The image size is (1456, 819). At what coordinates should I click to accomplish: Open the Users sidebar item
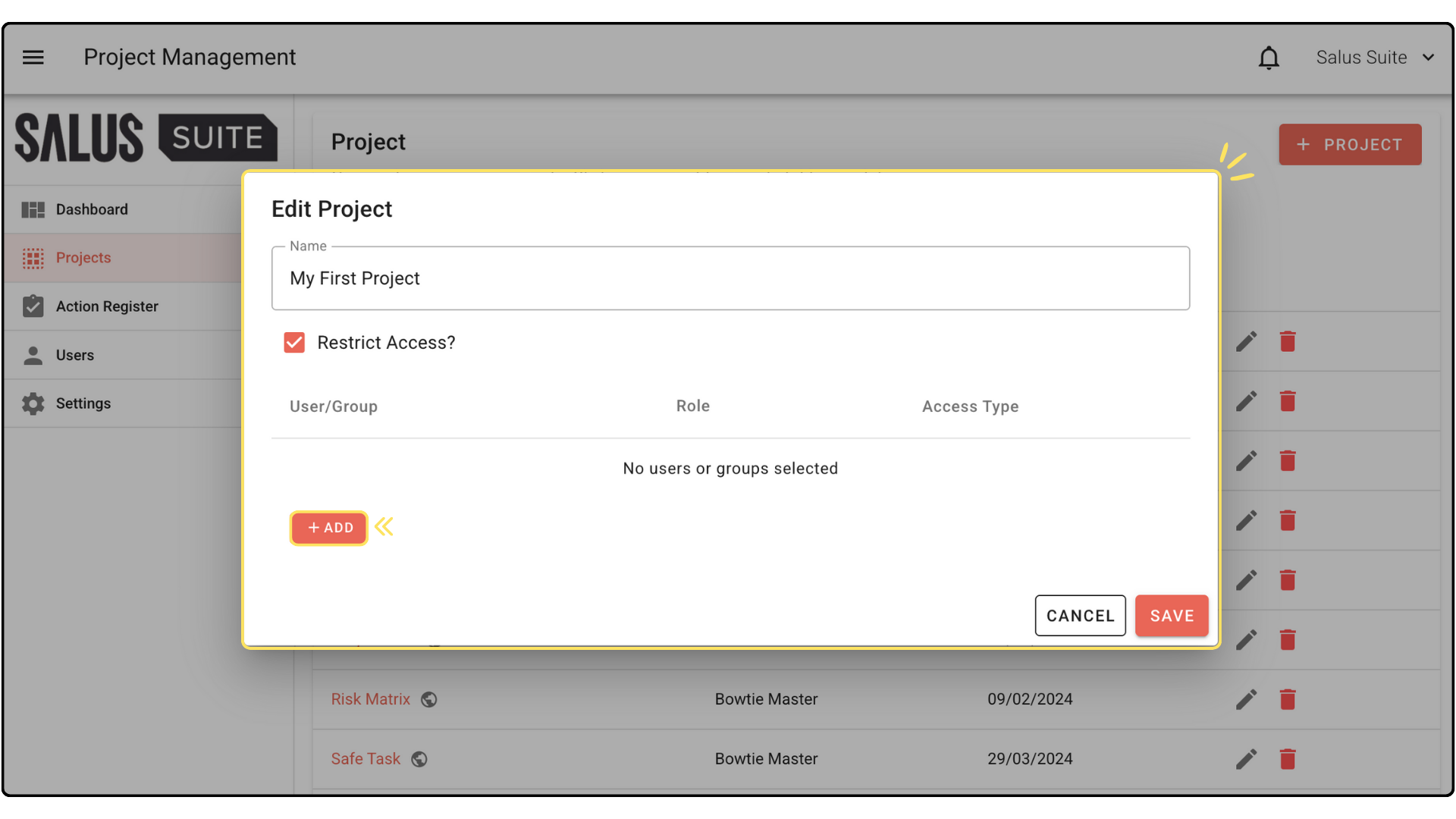(x=74, y=355)
